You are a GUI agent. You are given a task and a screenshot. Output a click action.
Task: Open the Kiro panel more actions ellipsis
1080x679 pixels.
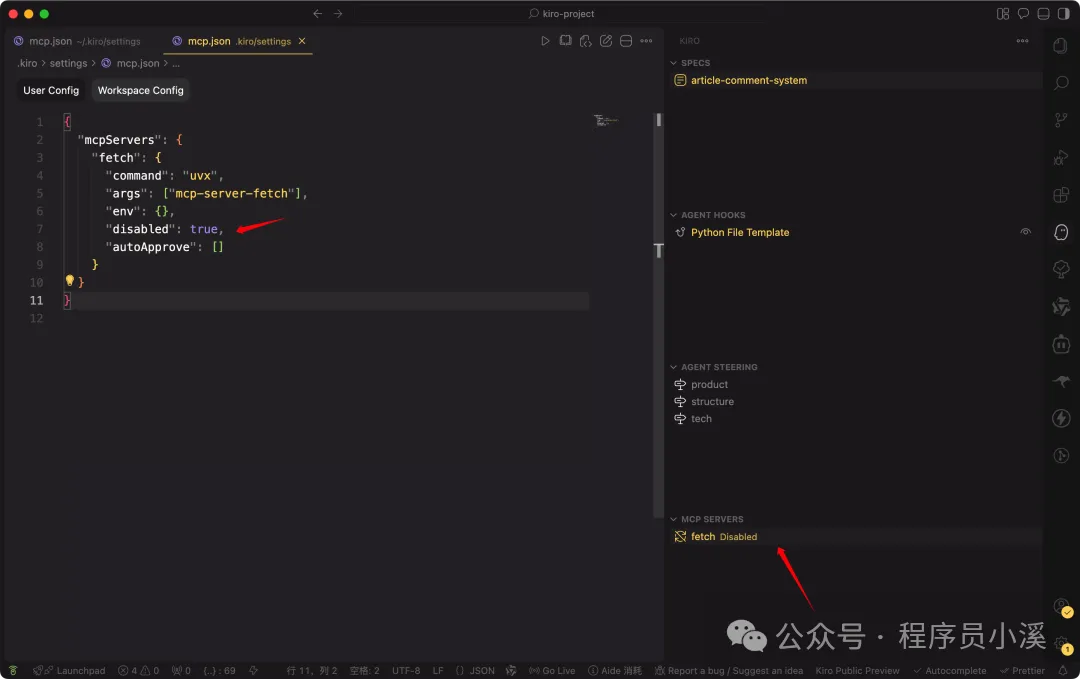[x=1022, y=41]
